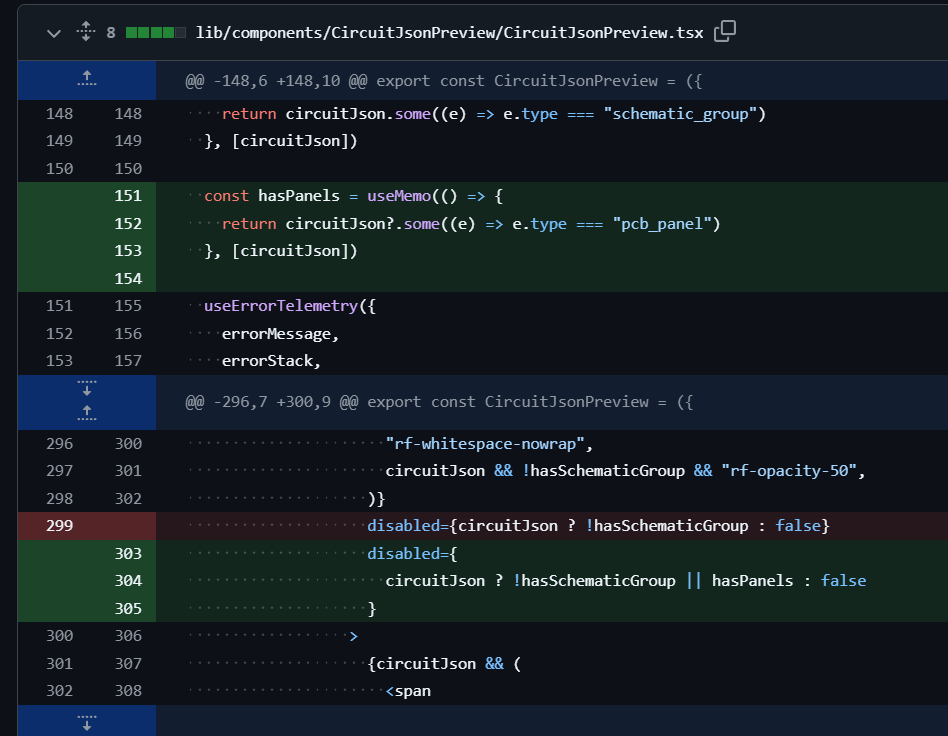
Task: Copy the CircuitJsonPreview.tsx file path
Action: click(x=724, y=31)
